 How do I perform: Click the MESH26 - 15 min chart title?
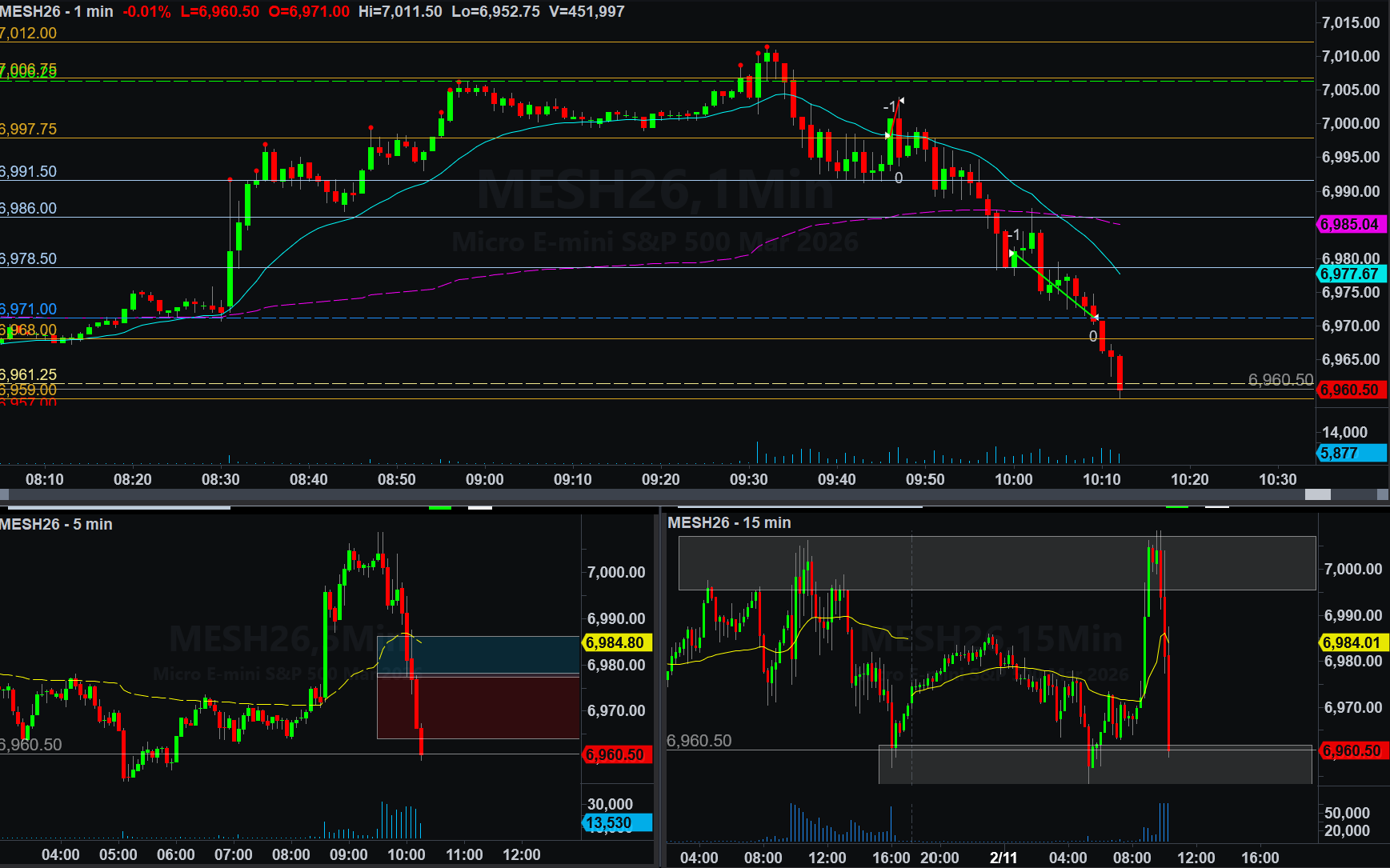tap(729, 523)
